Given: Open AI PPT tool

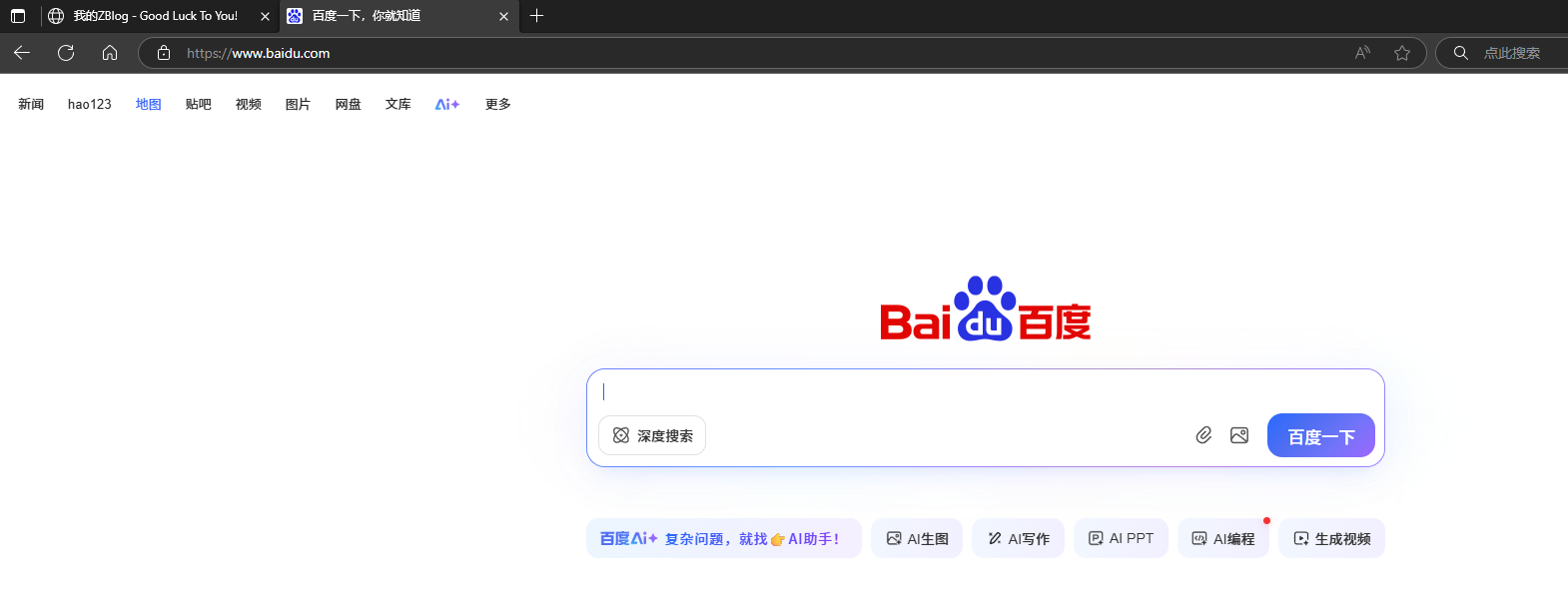Looking at the screenshot, I should tap(1121, 538).
